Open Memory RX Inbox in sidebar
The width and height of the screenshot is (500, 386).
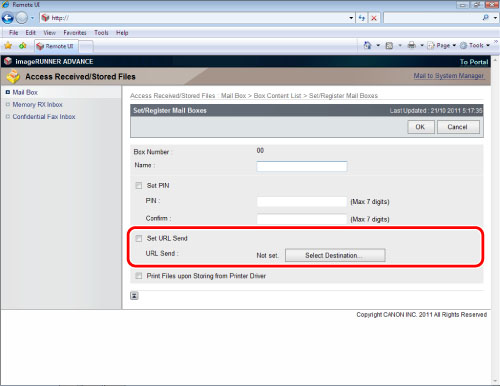pos(37,105)
